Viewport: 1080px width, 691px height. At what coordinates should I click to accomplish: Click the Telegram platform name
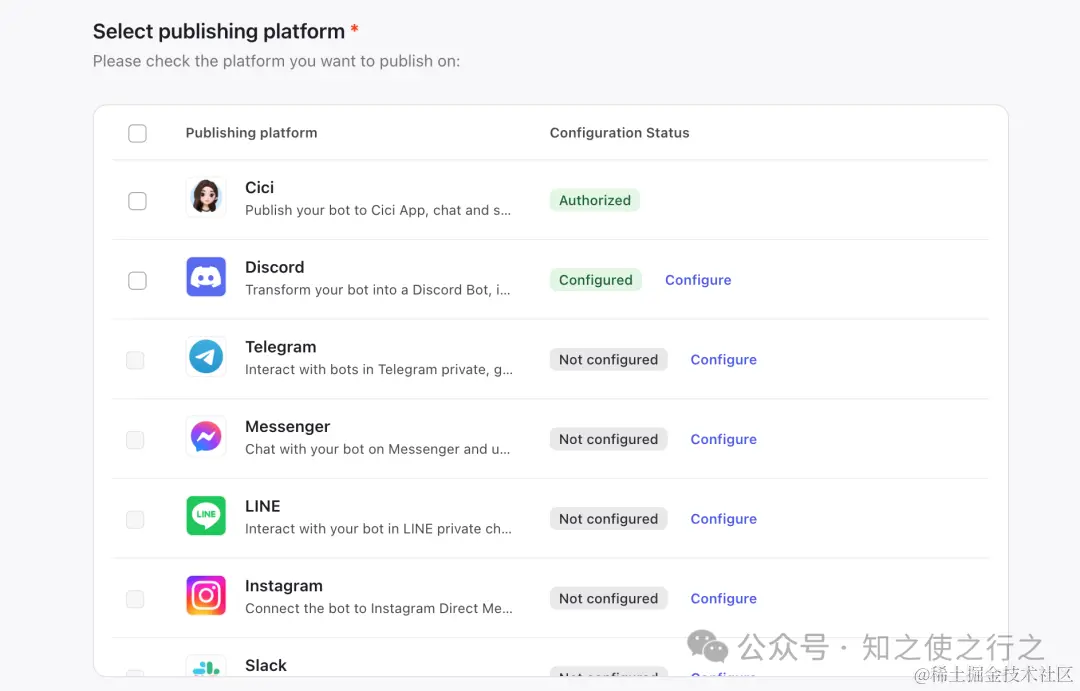point(280,347)
